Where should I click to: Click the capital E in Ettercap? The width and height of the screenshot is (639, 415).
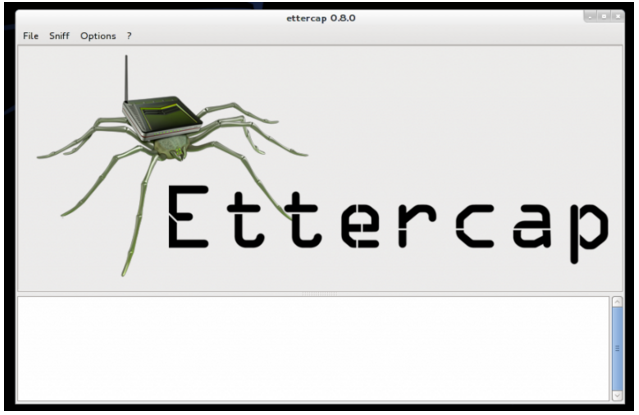tap(188, 217)
